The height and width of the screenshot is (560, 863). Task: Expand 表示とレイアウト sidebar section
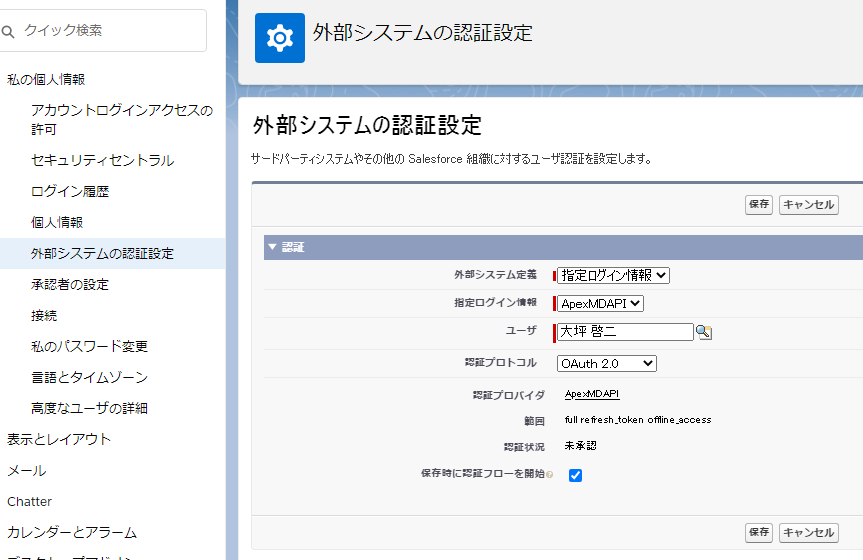[59, 439]
